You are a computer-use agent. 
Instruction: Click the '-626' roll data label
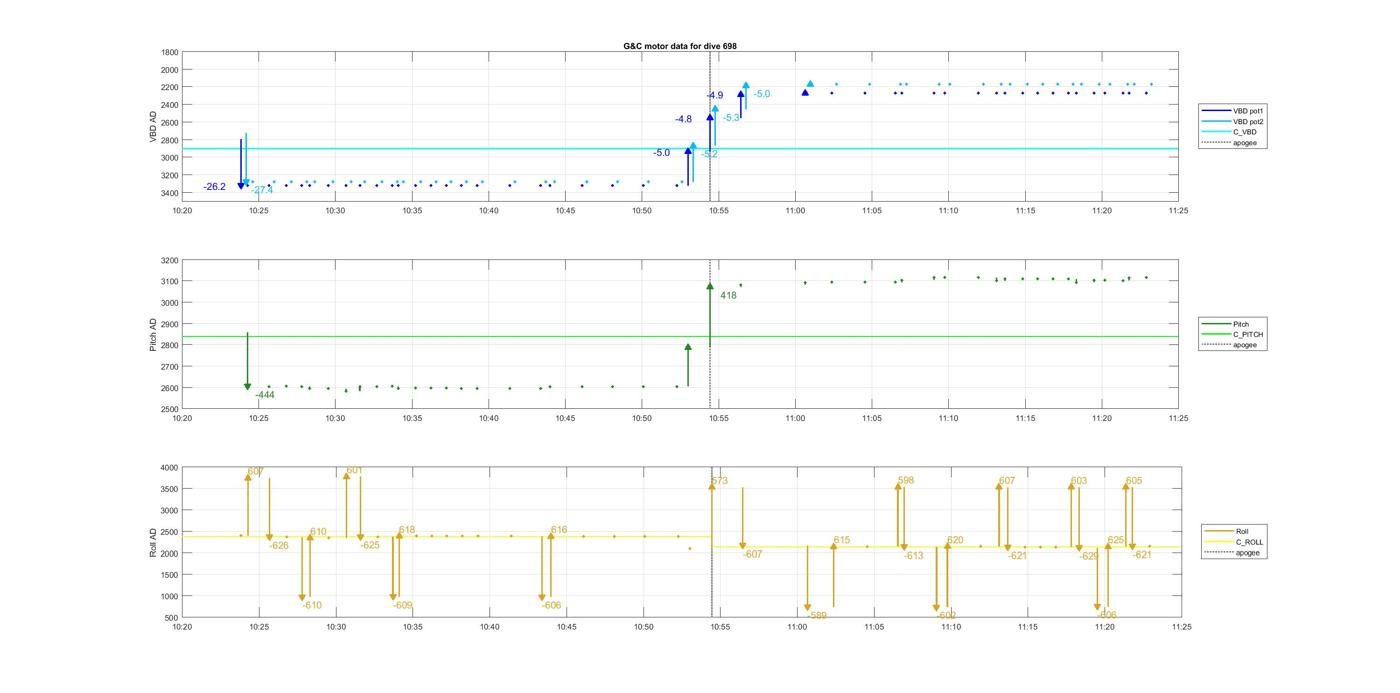279,545
